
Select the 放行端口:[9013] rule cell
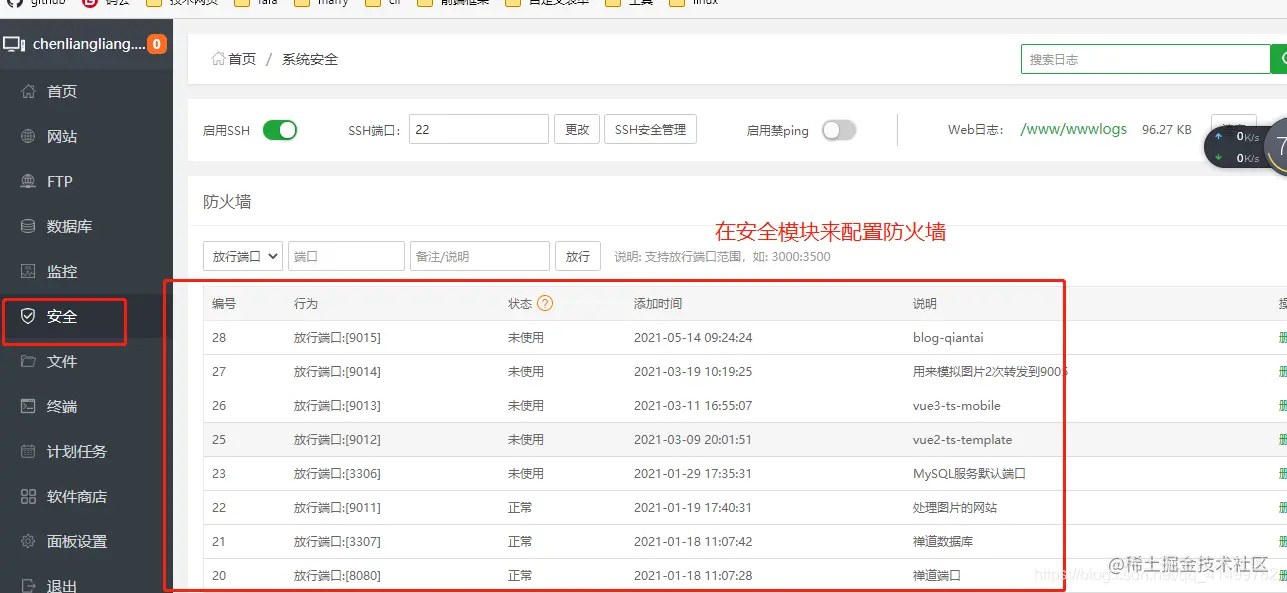337,405
